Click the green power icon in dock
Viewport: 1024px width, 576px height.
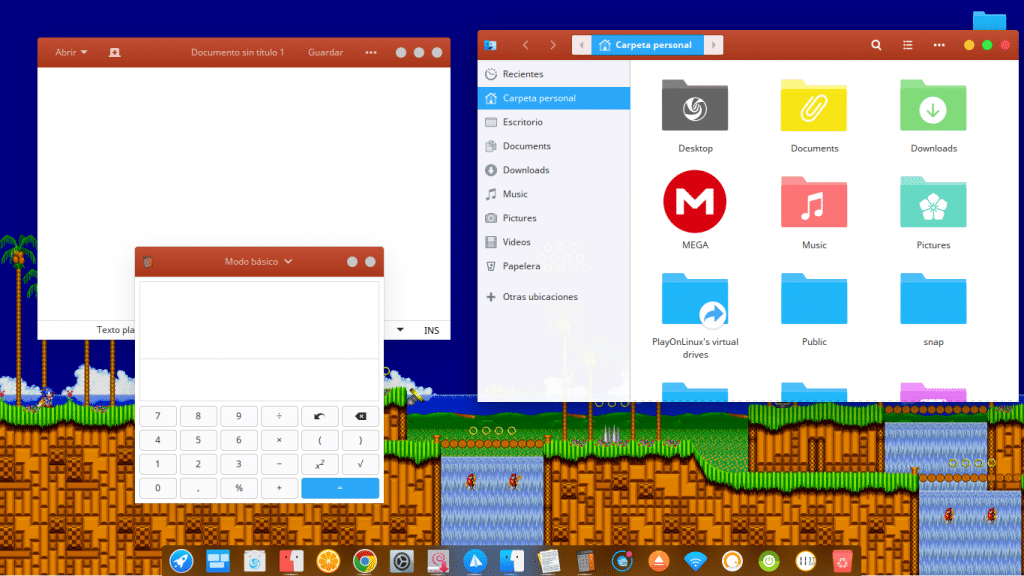coord(769,561)
